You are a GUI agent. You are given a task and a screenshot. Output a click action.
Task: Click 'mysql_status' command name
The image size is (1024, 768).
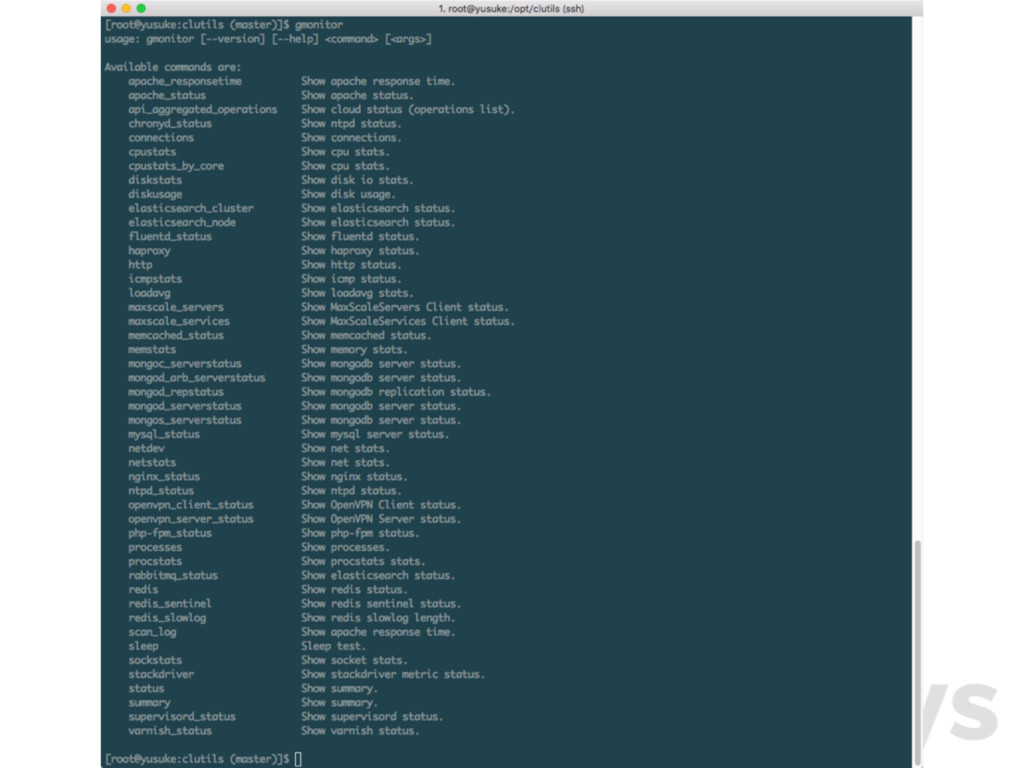point(164,434)
